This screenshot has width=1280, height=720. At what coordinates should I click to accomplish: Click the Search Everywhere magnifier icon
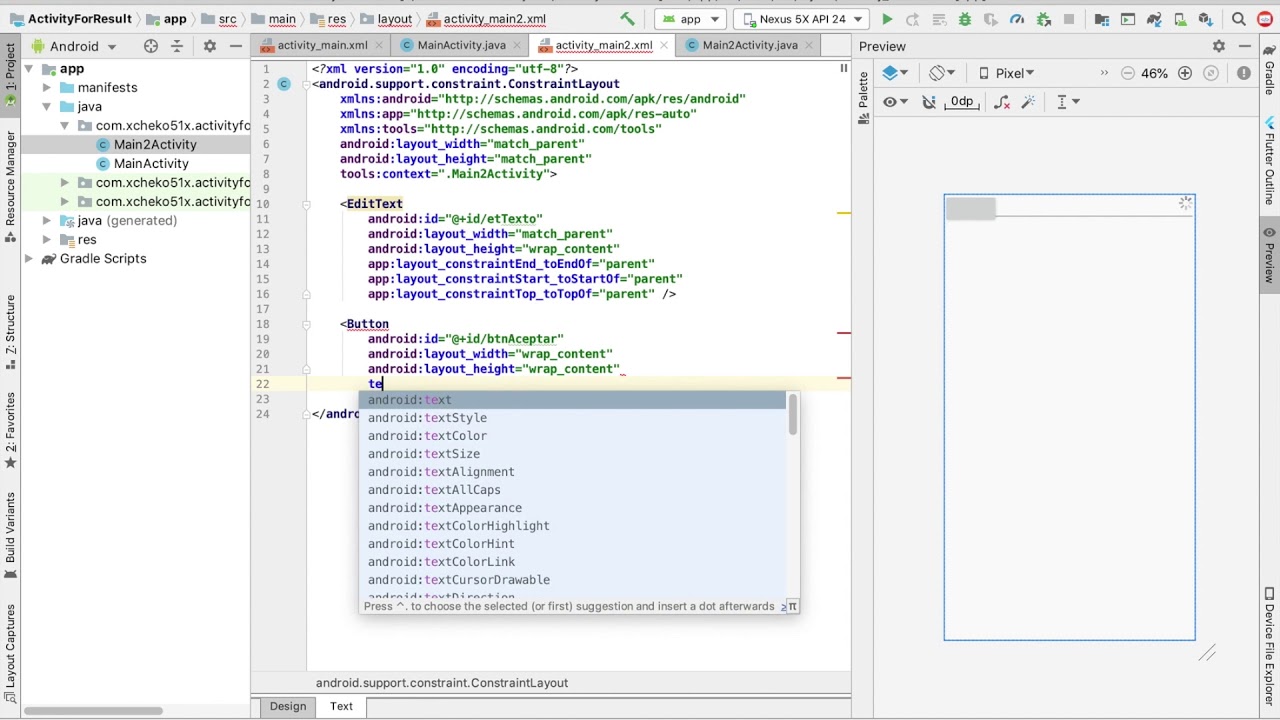(x=1238, y=19)
